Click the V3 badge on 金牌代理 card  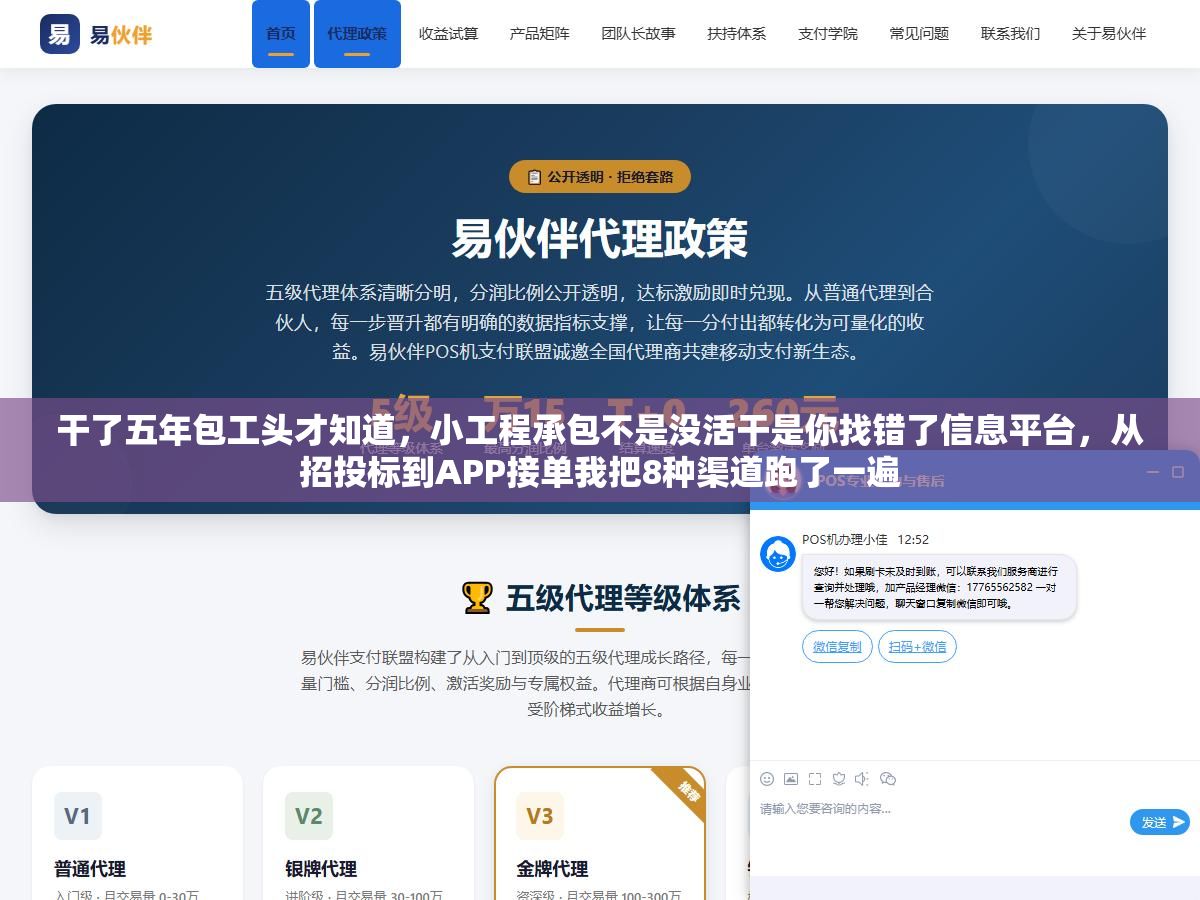click(x=540, y=816)
